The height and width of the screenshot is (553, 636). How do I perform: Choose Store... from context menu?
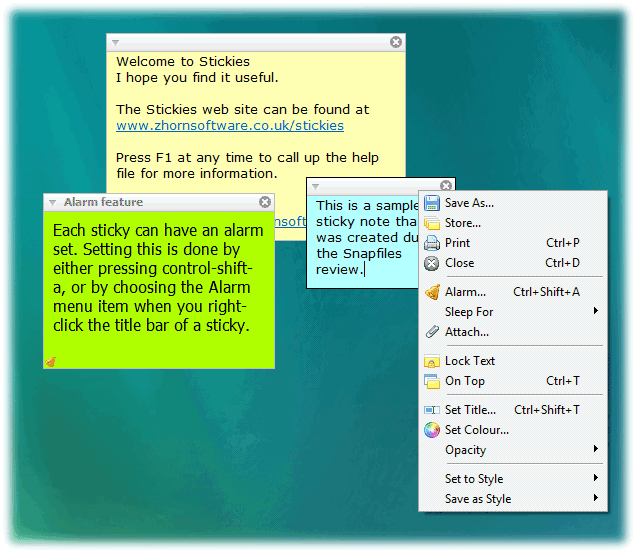click(x=513, y=223)
